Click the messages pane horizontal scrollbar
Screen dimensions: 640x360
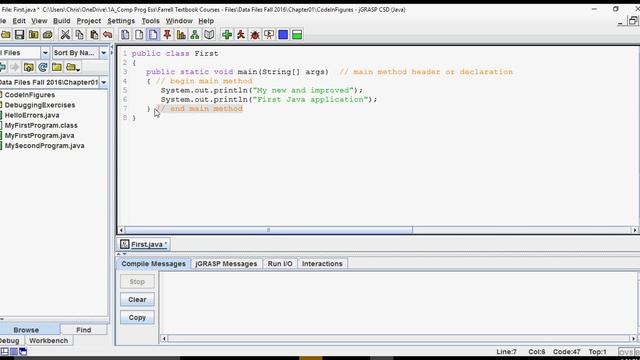[x=398, y=338]
